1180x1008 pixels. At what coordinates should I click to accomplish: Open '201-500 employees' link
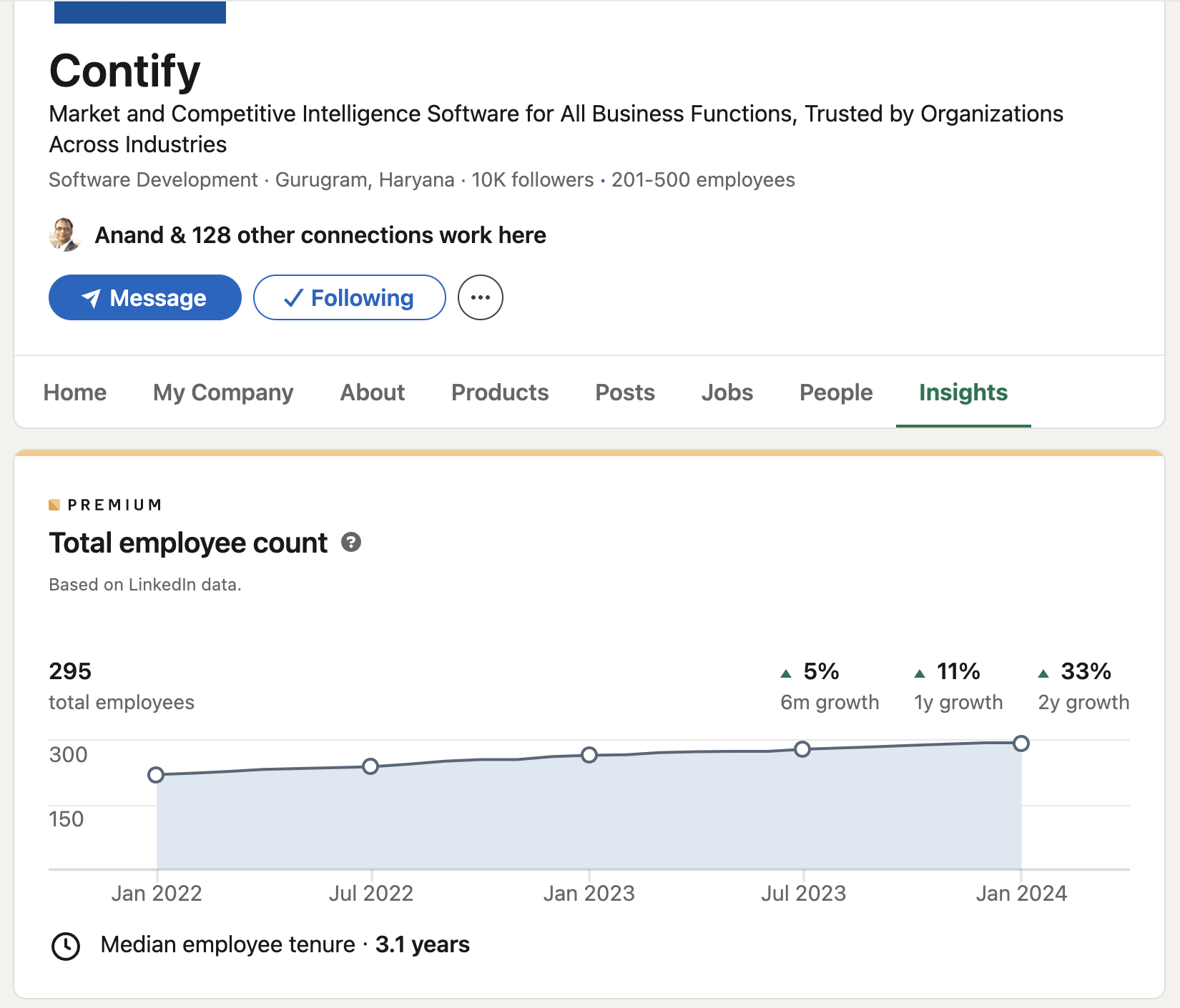point(703,179)
